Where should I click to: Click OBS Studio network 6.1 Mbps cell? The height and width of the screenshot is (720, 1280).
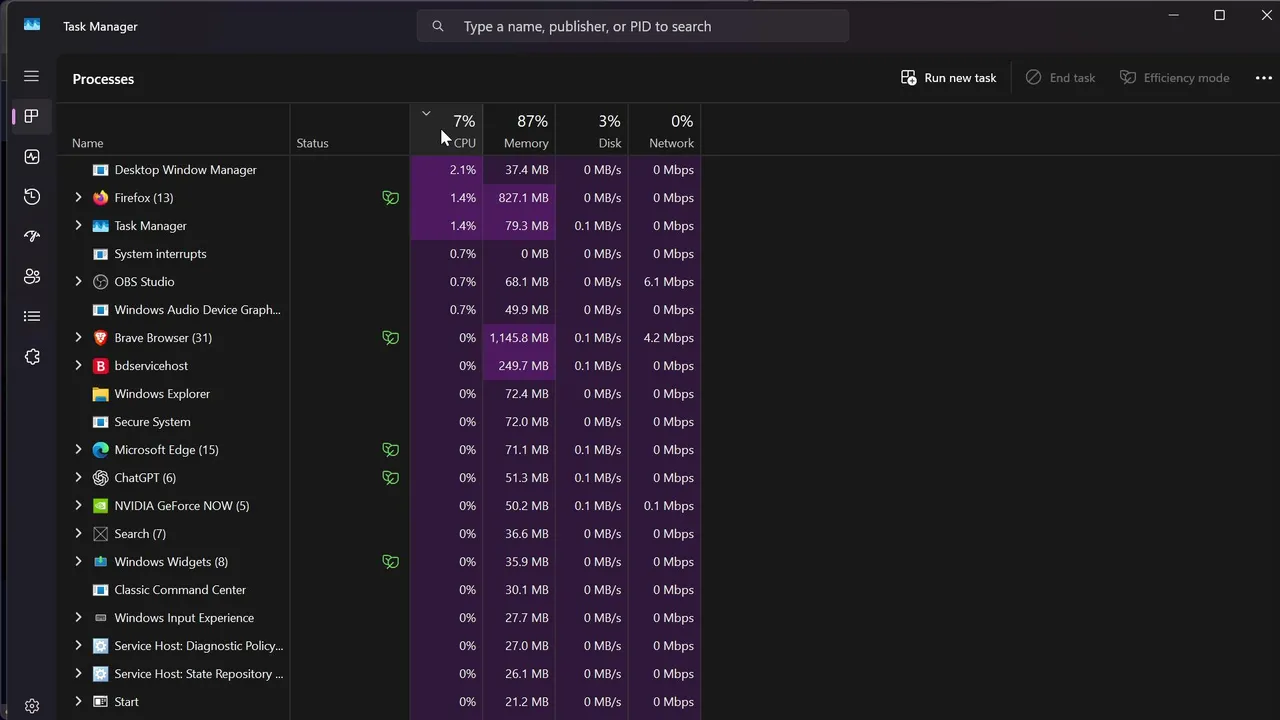click(665, 282)
